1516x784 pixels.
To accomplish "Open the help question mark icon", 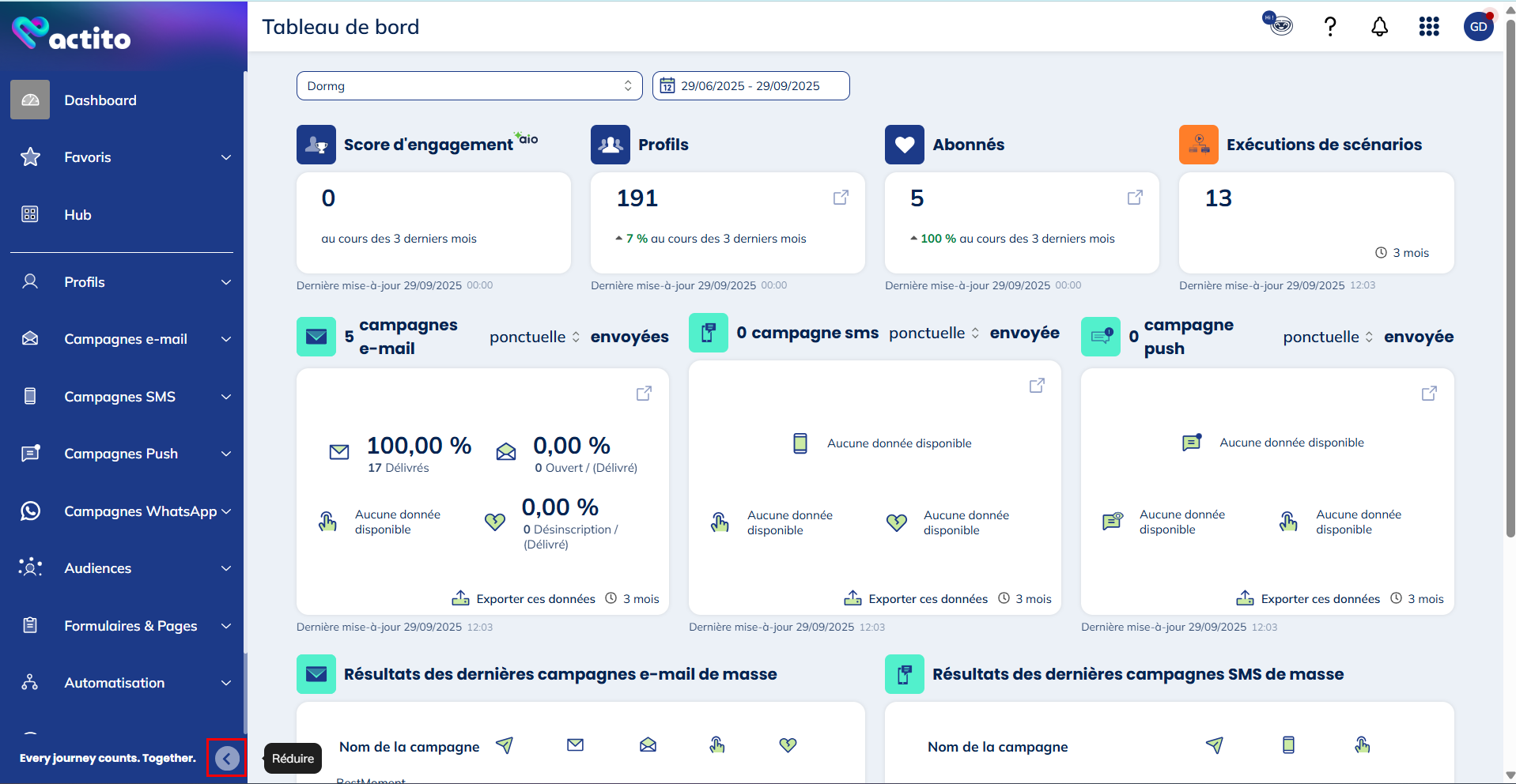I will [x=1330, y=27].
